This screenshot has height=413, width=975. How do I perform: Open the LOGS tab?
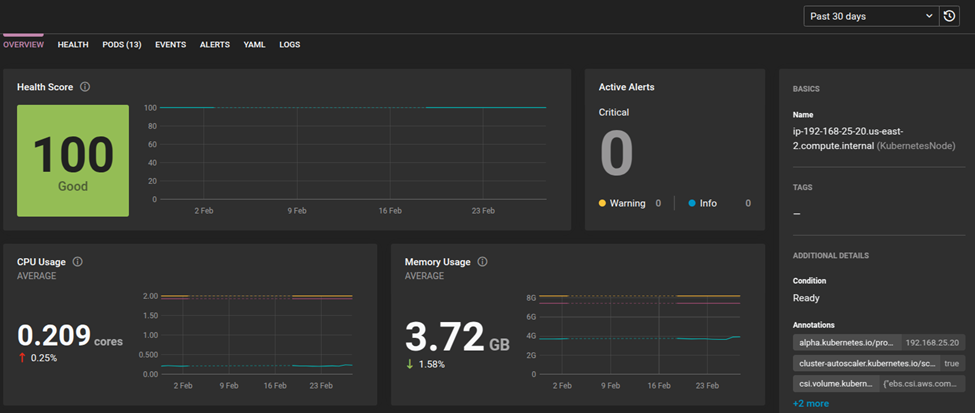point(290,45)
